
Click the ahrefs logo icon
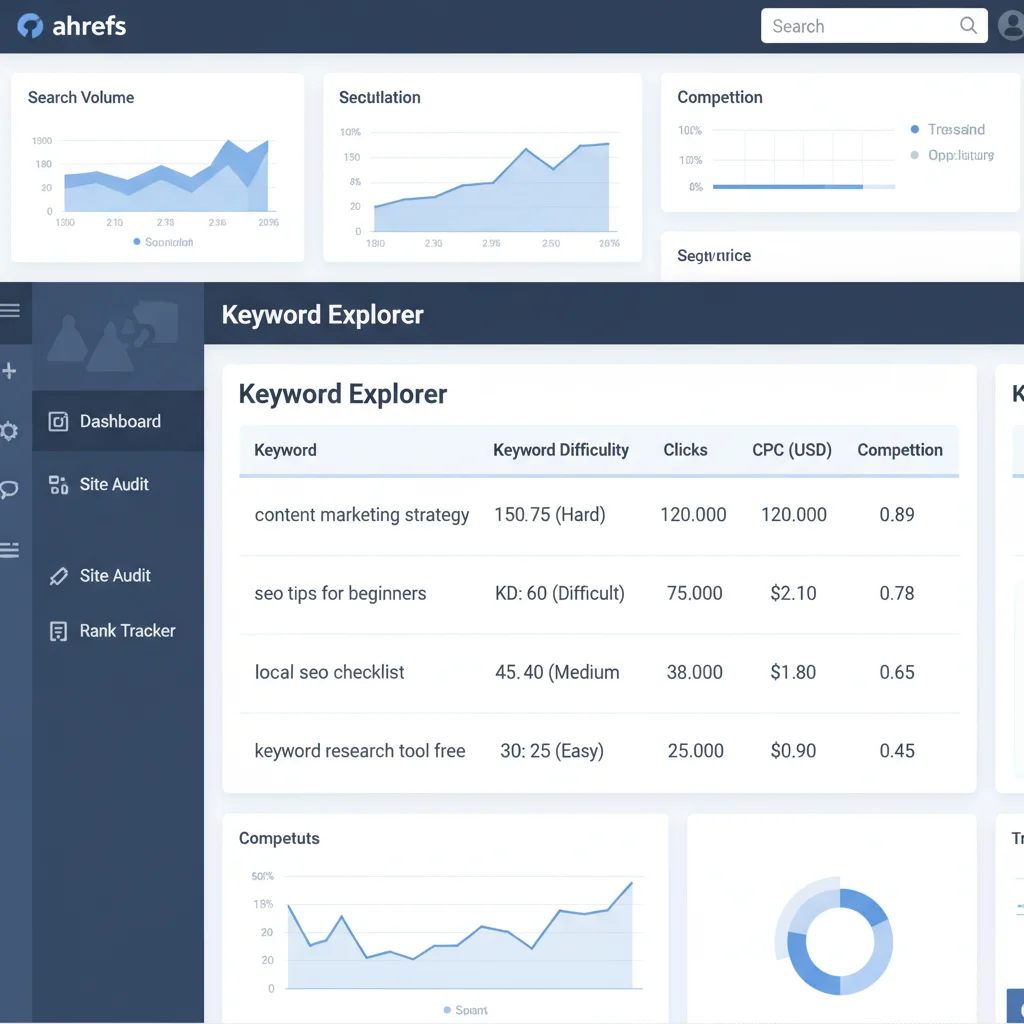pos(30,26)
